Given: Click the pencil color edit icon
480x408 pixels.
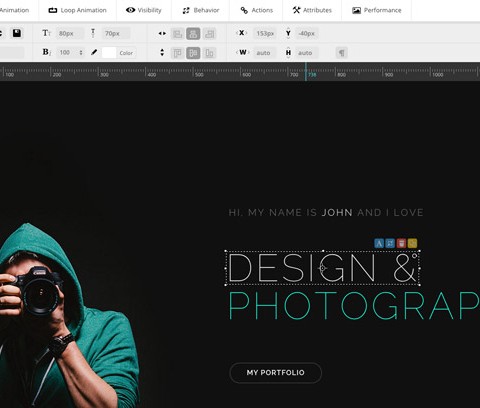Looking at the screenshot, I should (x=94, y=52).
